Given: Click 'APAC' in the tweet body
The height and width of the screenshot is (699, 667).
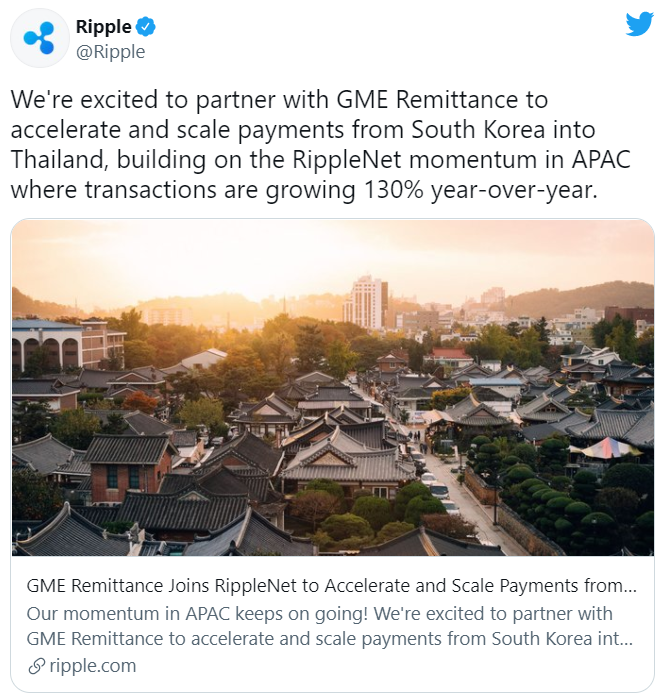Looking at the screenshot, I should coord(601,160).
